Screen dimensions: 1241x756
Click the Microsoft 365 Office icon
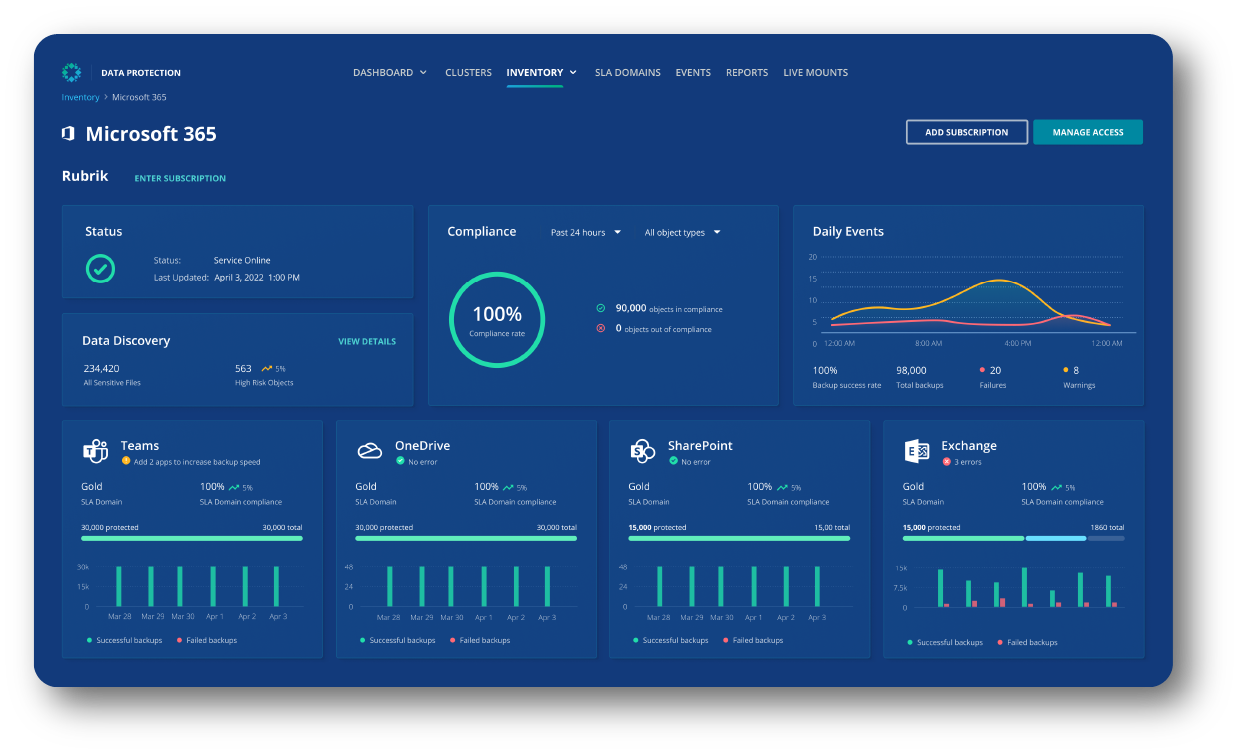(68, 133)
